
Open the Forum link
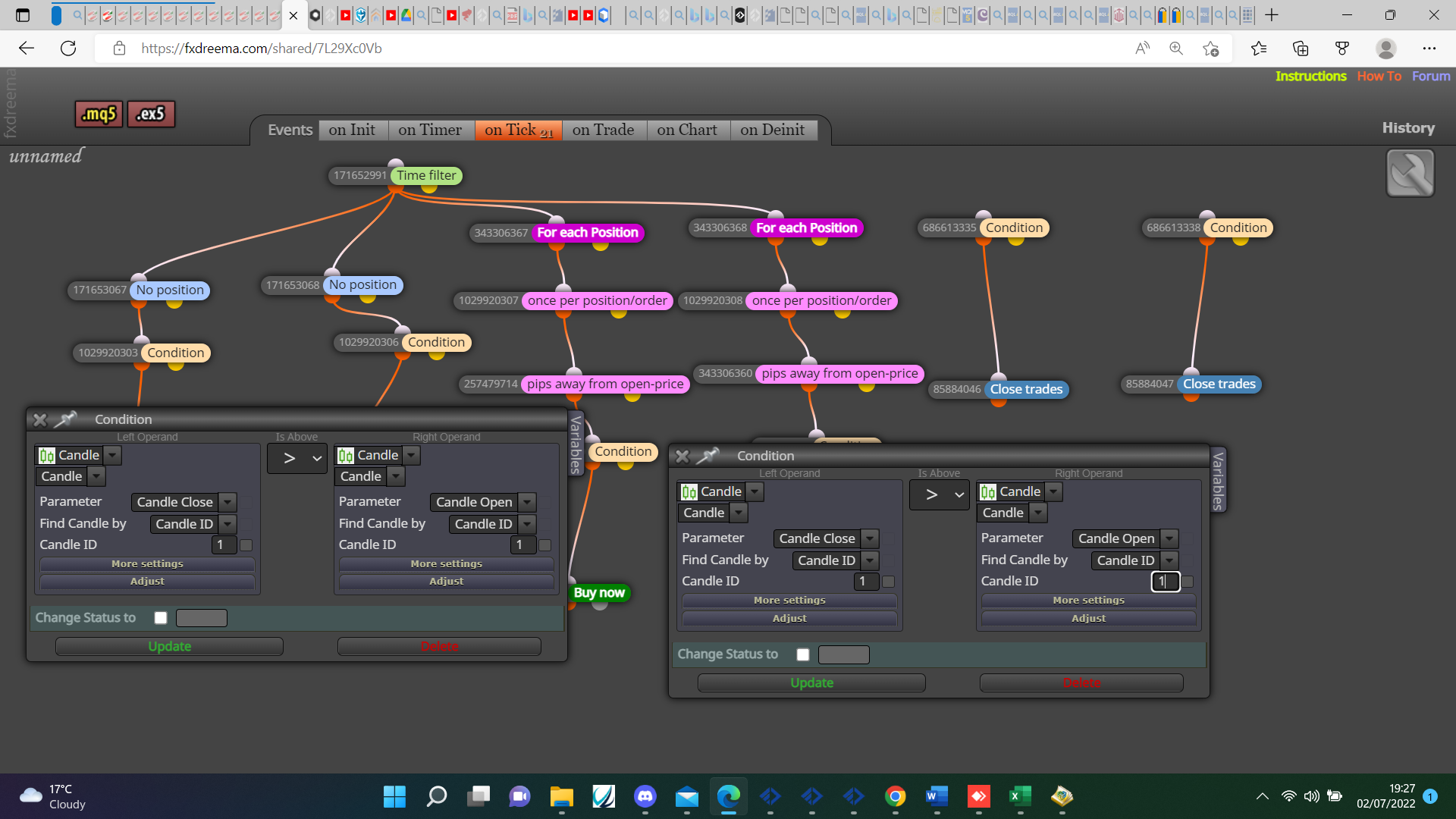pyautogui.click(x=1431, y=76)
